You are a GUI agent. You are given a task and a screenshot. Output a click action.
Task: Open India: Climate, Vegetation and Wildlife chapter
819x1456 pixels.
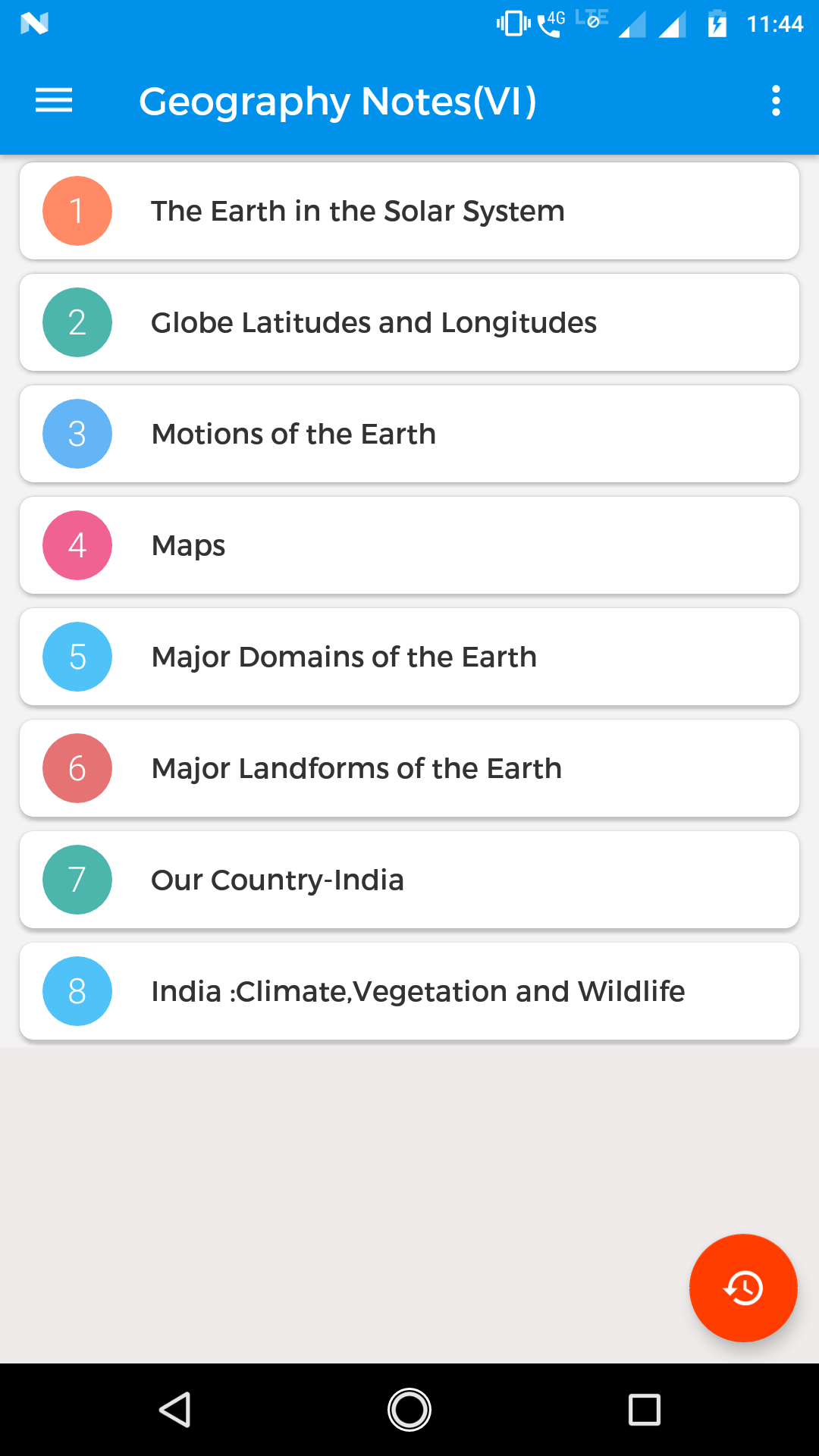(x=418, y=991)
